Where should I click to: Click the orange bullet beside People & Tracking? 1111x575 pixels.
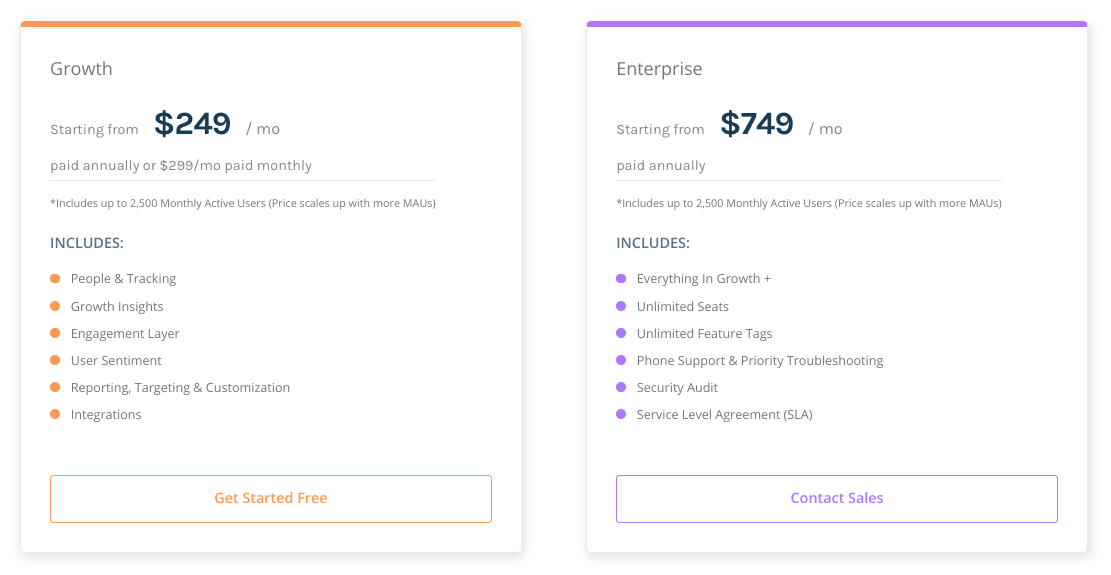point(55,279)
